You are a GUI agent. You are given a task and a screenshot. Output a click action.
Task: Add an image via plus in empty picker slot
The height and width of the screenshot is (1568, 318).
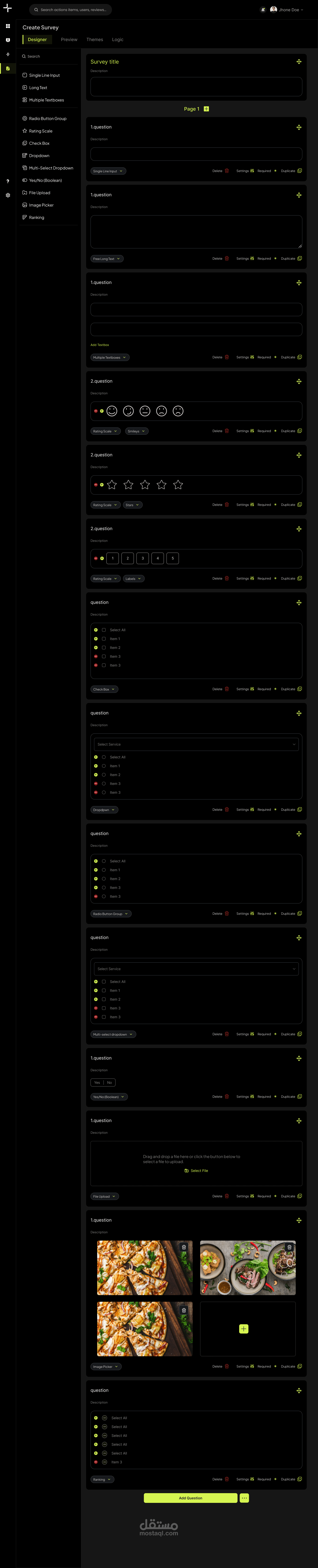244,1329
